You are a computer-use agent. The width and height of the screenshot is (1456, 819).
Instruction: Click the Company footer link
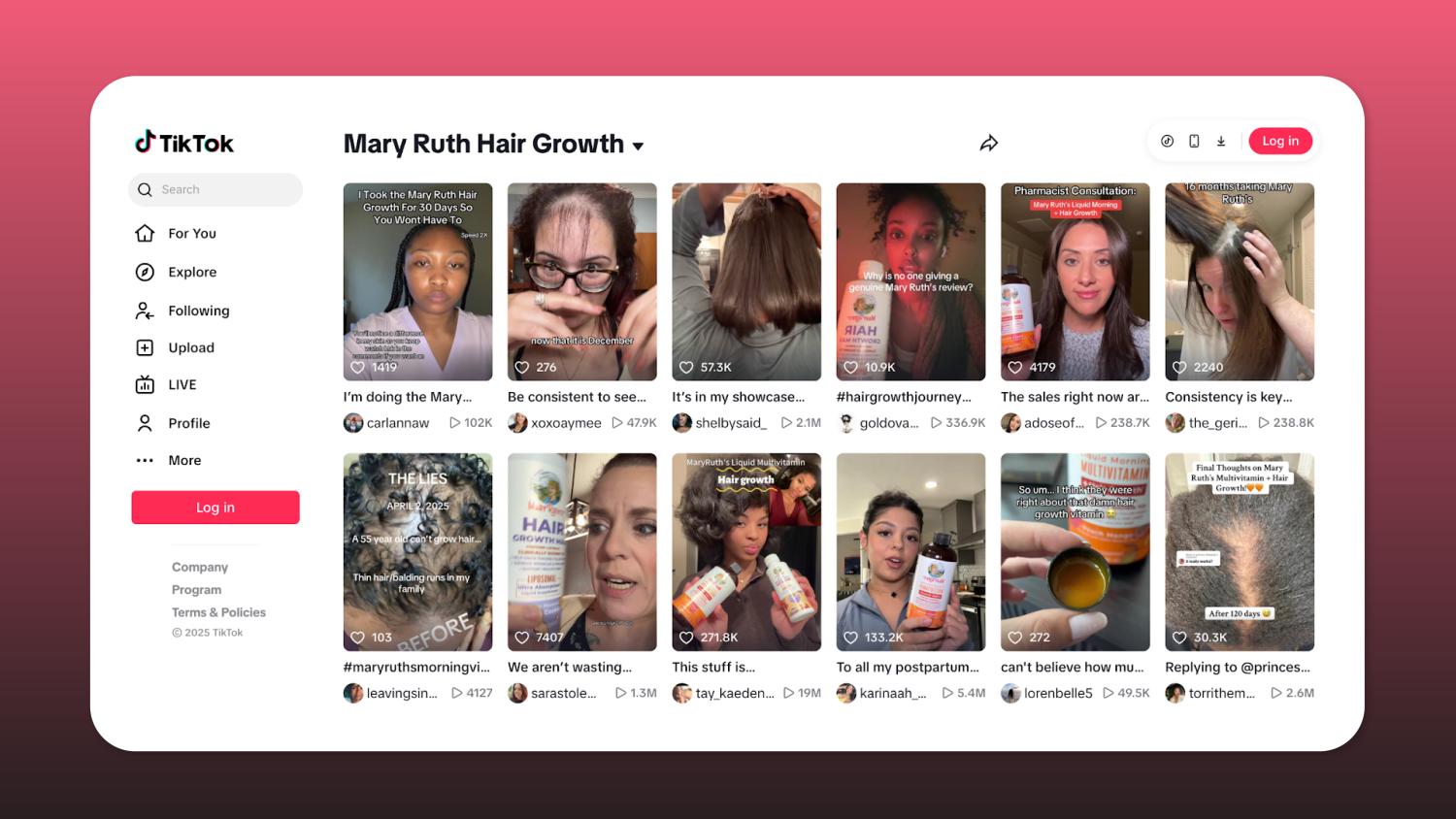point(200,567)
